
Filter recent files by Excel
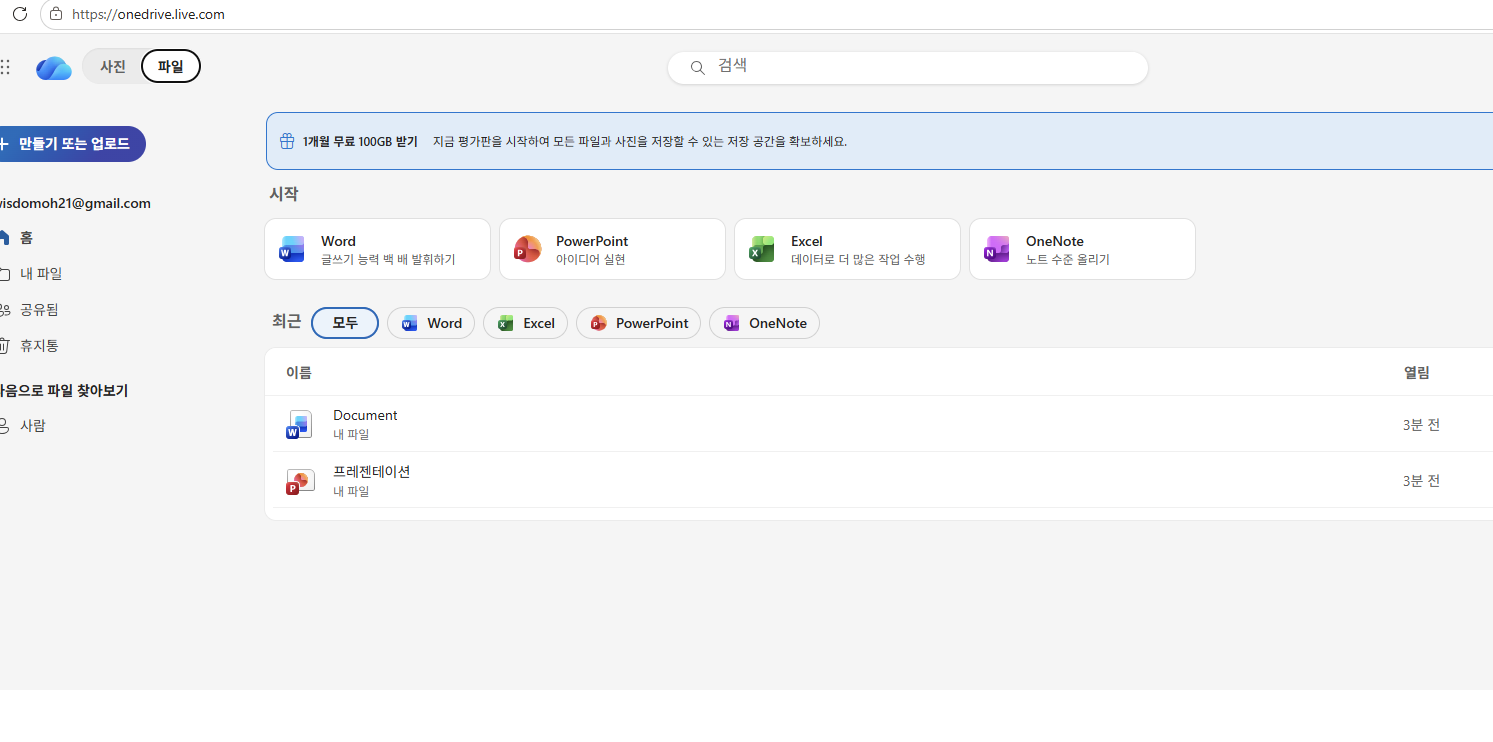[526, 323]
